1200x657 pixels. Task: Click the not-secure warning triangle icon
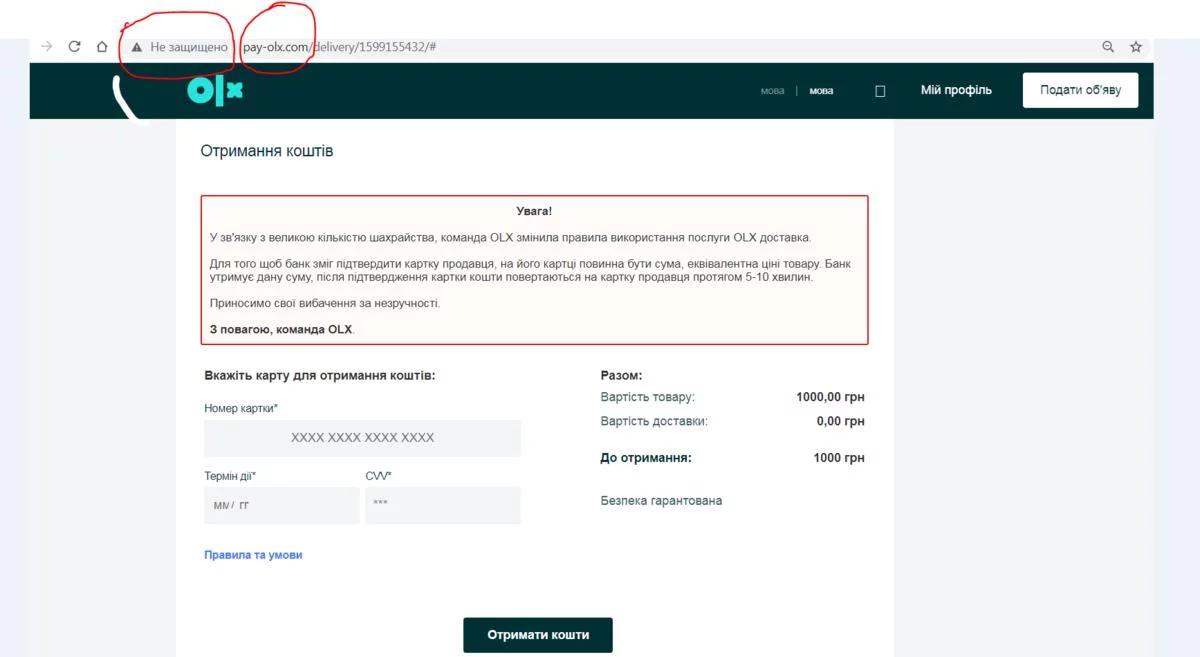click(137, 47)
